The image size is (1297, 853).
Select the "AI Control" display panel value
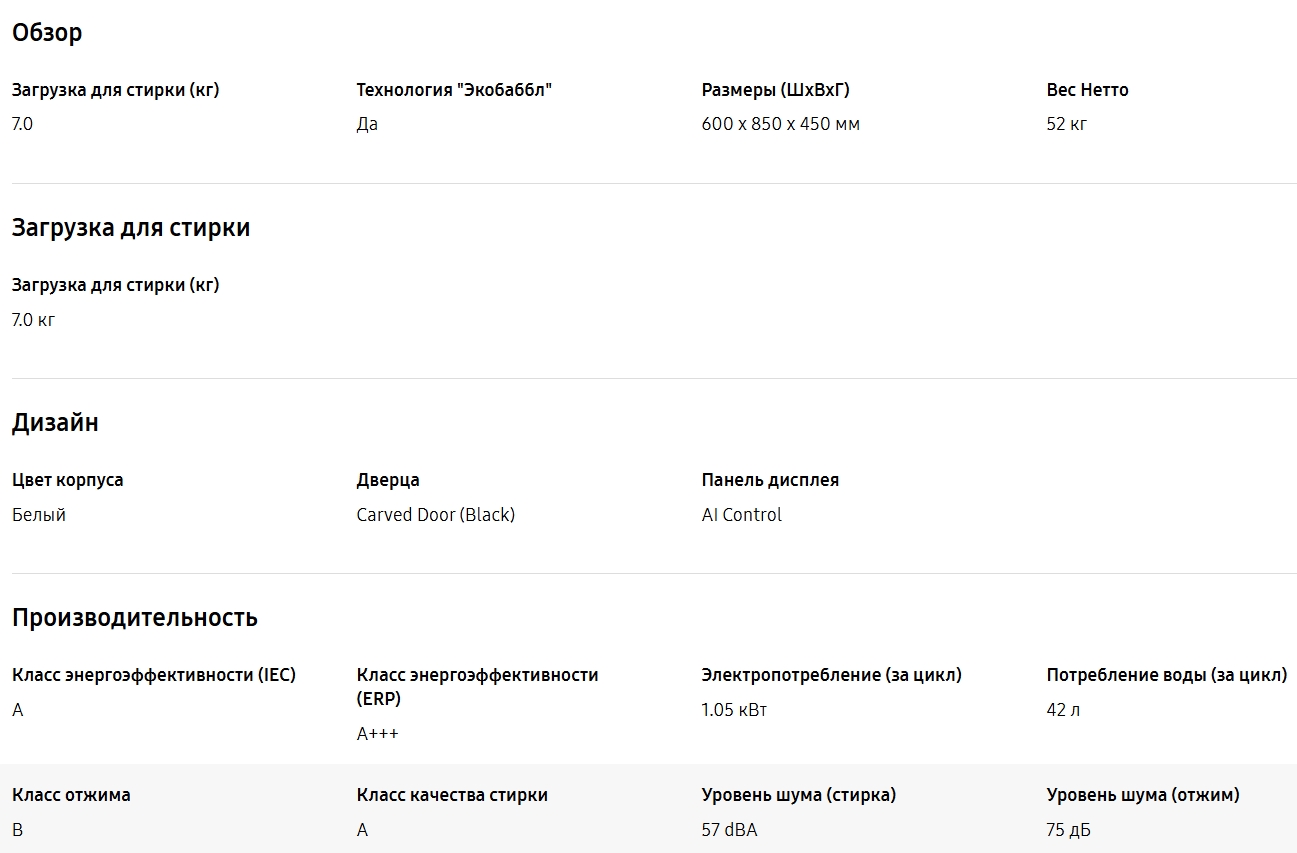(741, 515)
